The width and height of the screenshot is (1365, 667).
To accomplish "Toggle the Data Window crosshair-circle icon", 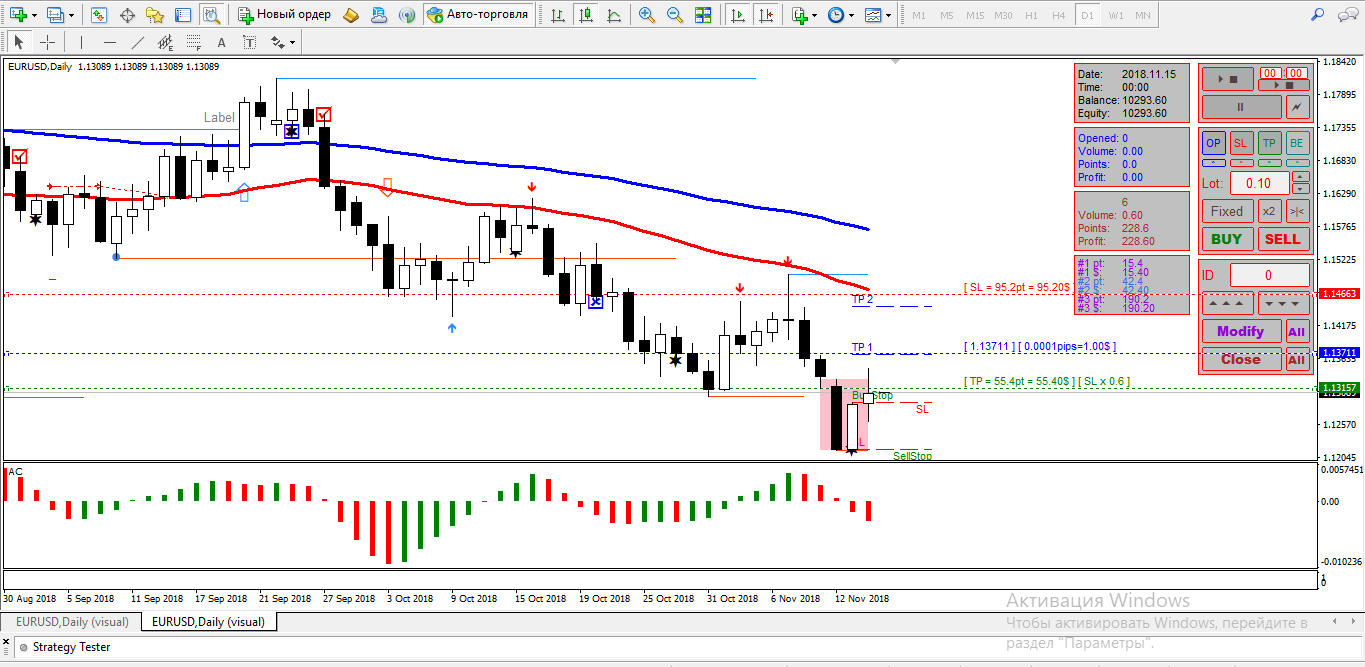I will pyautogui.click(x=127, y=15).
